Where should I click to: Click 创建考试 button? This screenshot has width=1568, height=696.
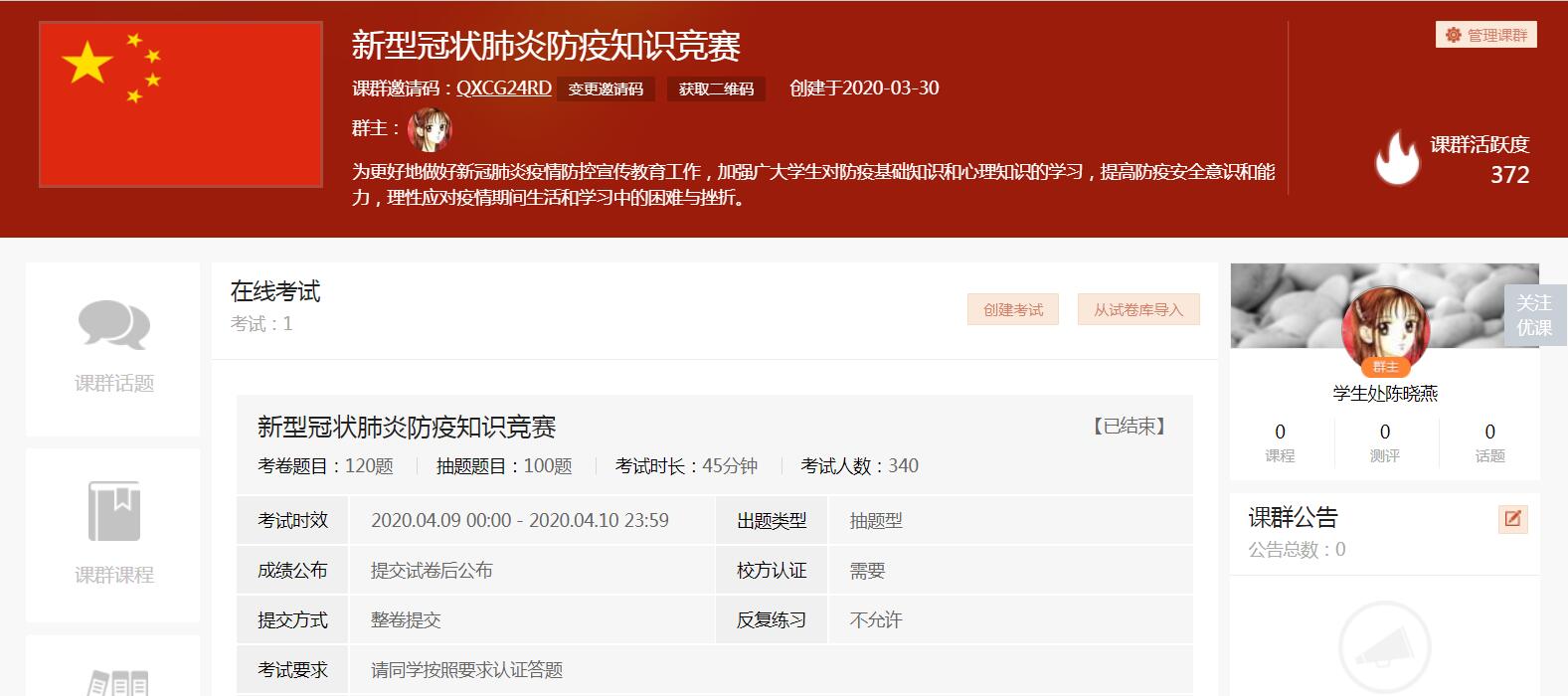1012,310
